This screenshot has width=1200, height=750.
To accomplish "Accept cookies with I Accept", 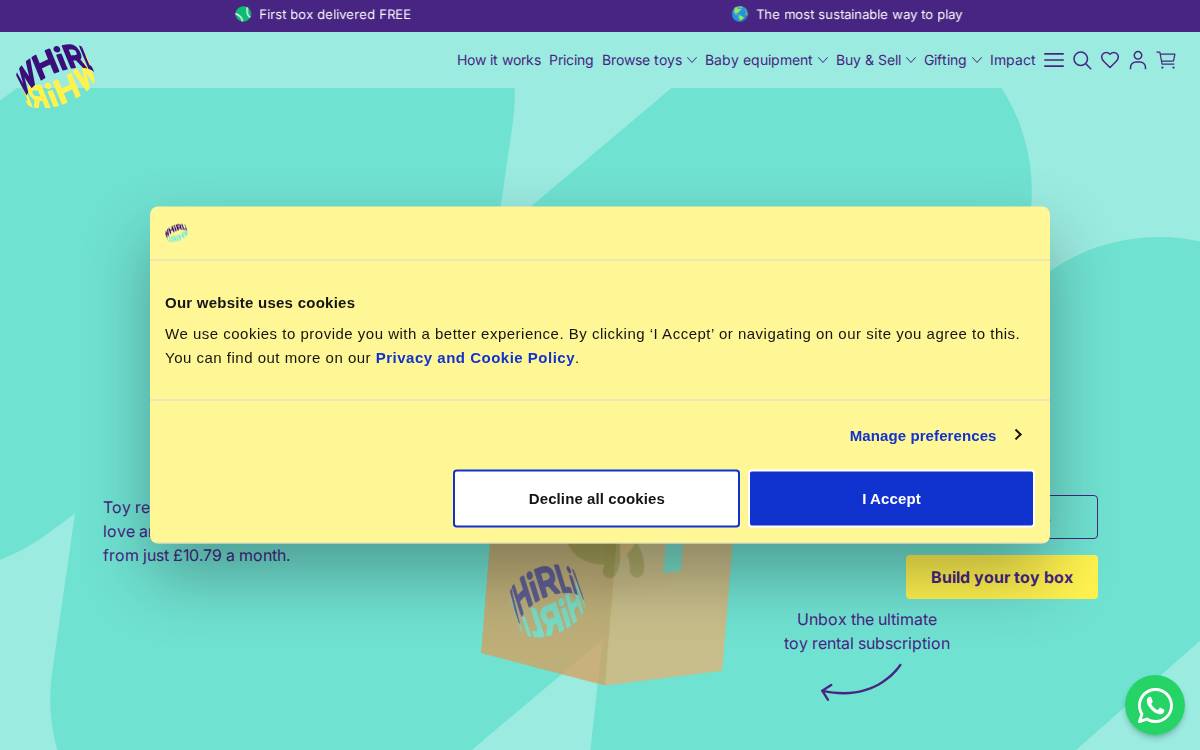I will (891, 498).
